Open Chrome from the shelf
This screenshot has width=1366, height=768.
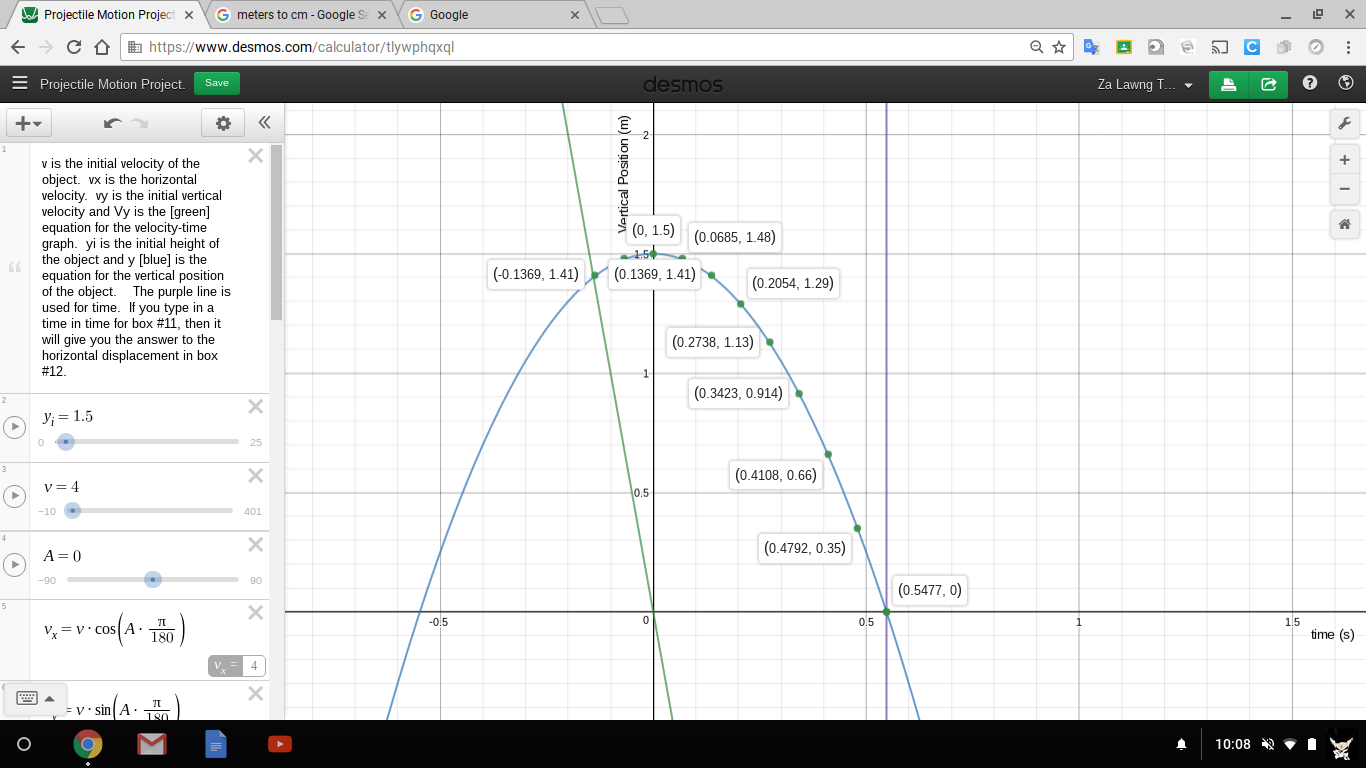88,744
